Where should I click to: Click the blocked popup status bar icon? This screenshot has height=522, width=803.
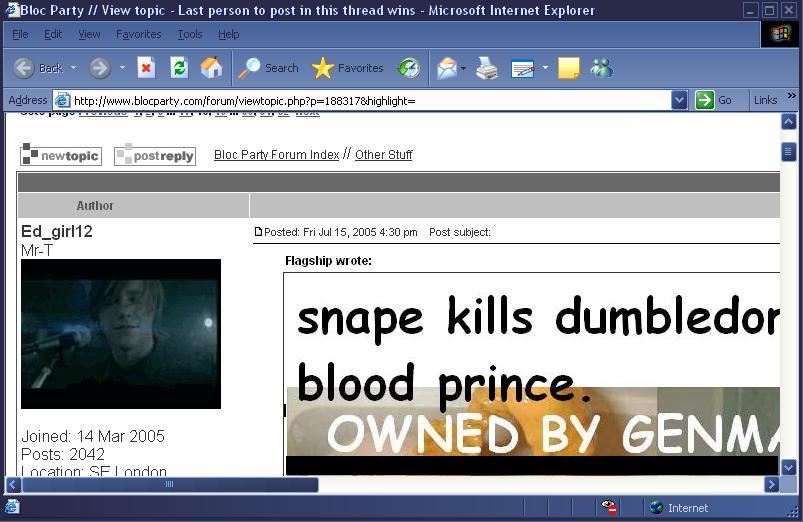609,508
